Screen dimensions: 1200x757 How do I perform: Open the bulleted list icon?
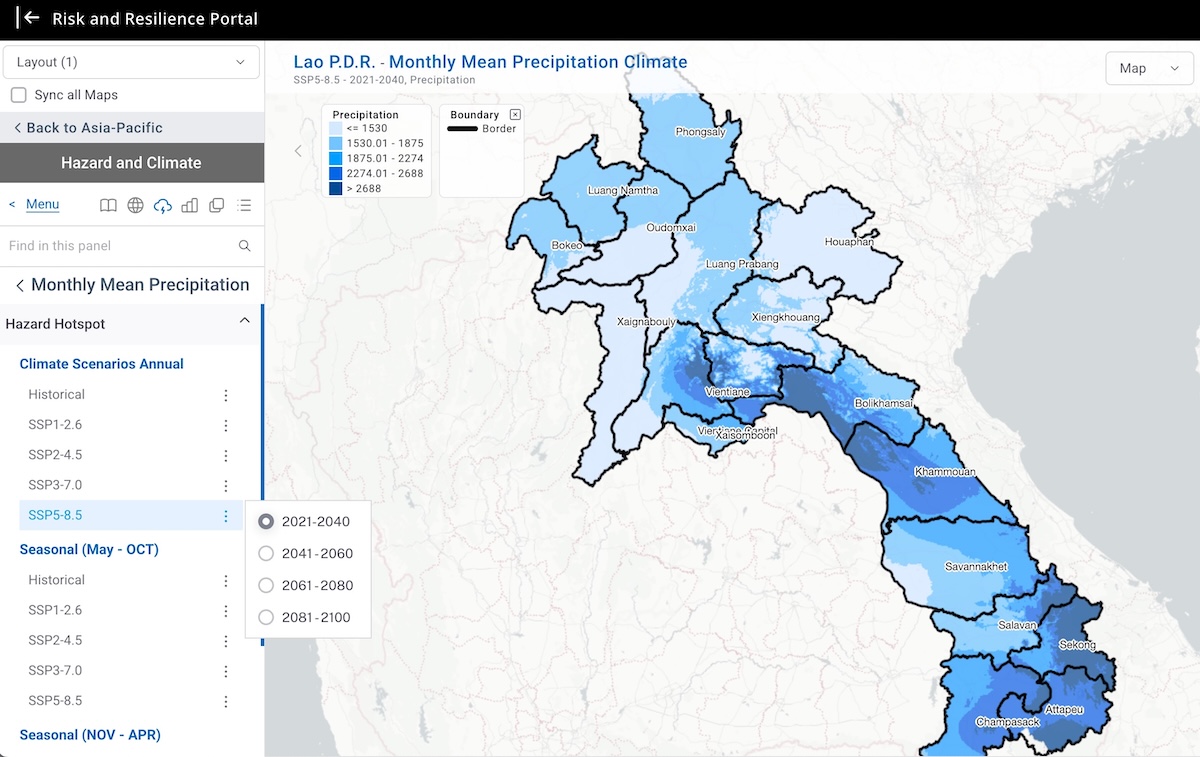click(x=244, y=205)
